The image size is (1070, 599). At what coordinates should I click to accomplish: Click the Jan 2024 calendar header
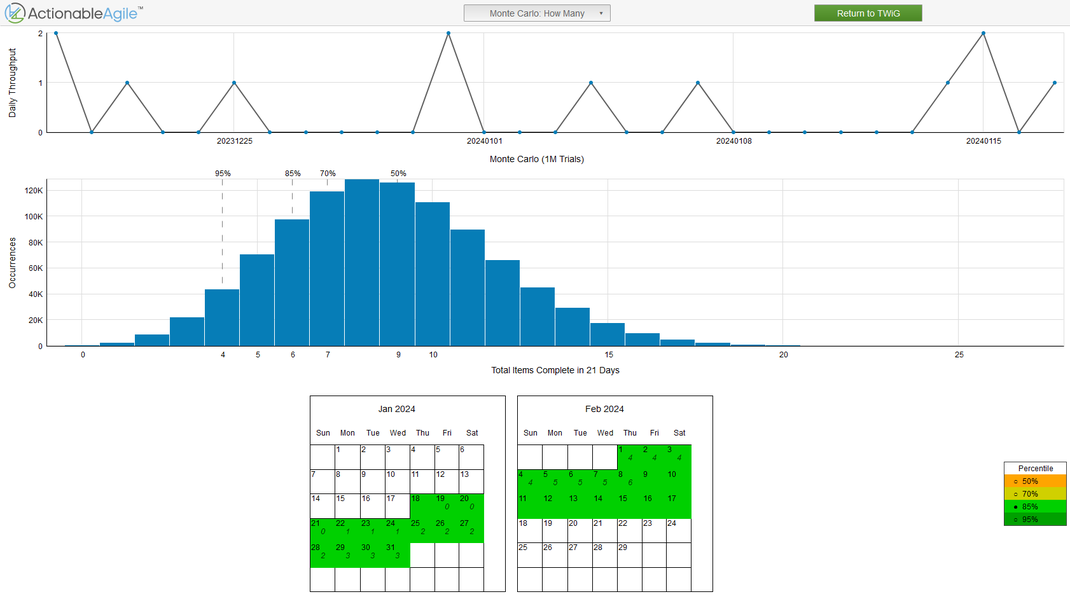[398, 408]
